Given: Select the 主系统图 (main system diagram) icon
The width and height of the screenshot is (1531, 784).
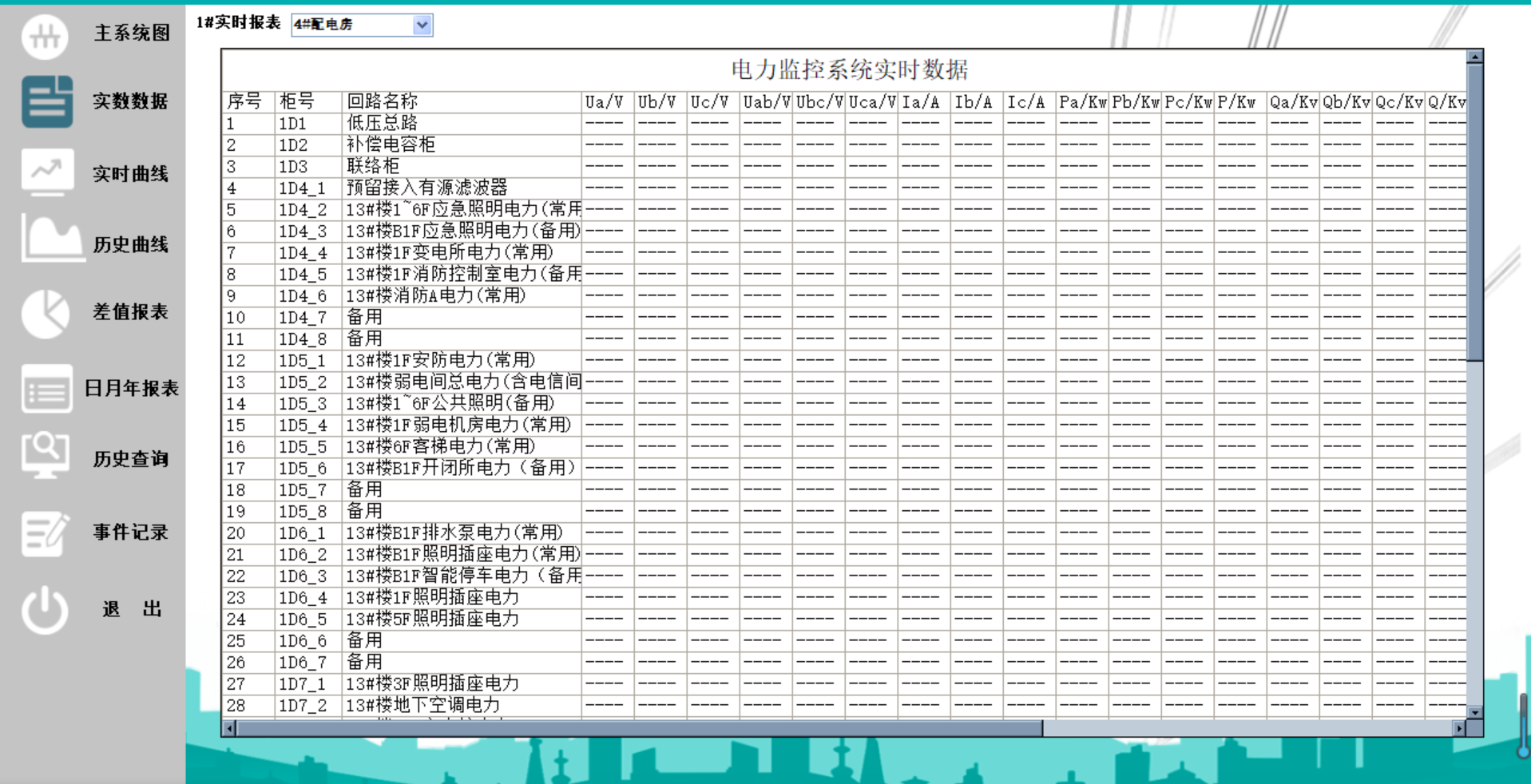Looking at the screenshot, I should point(46,36).
